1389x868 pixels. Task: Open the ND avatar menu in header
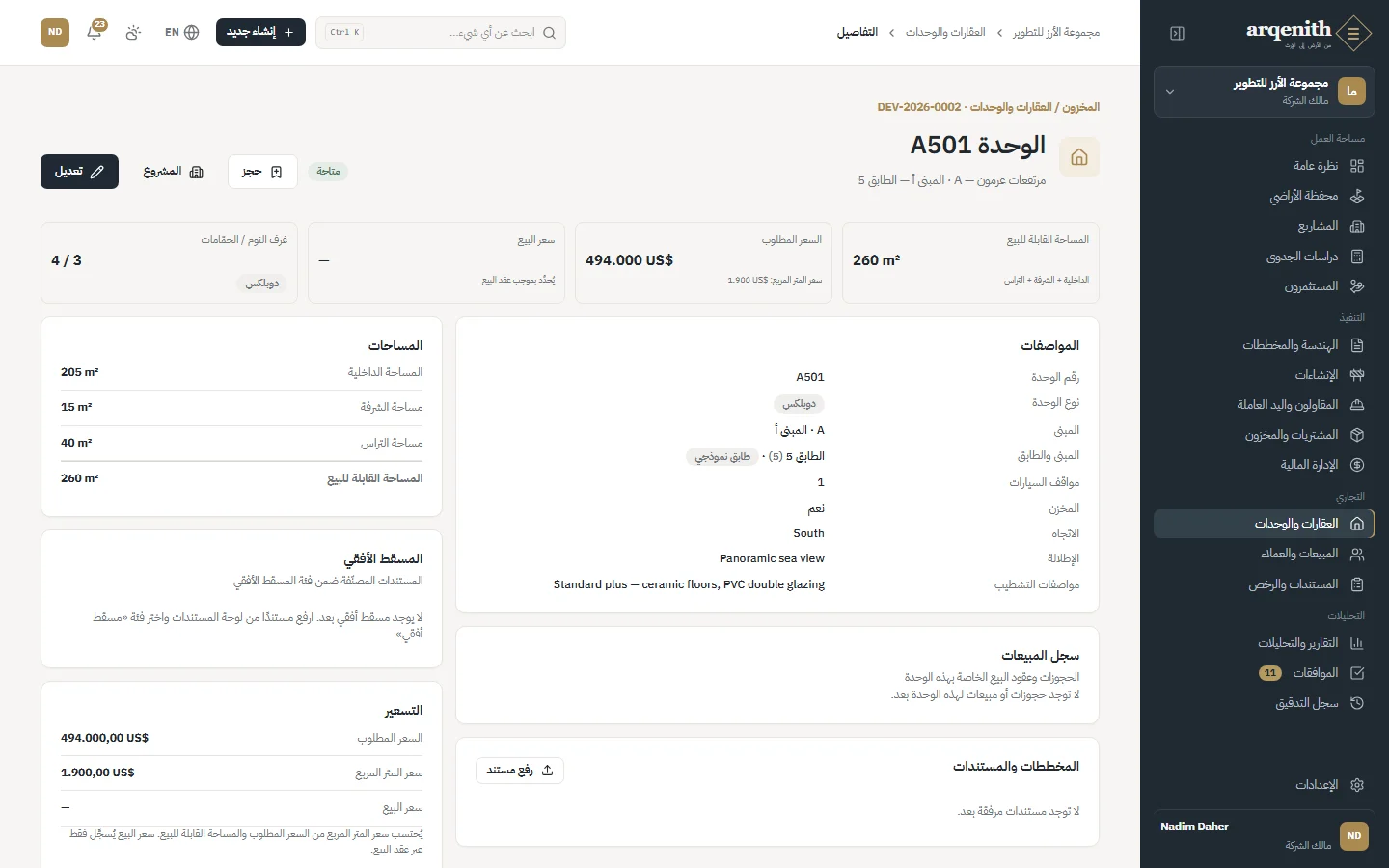55,32
